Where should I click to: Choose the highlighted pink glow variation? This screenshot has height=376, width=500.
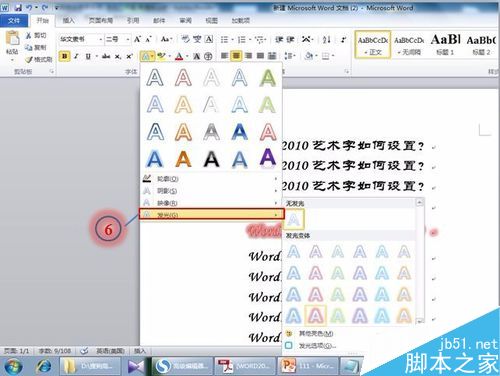pyautogui.click(x=315, y=315)
